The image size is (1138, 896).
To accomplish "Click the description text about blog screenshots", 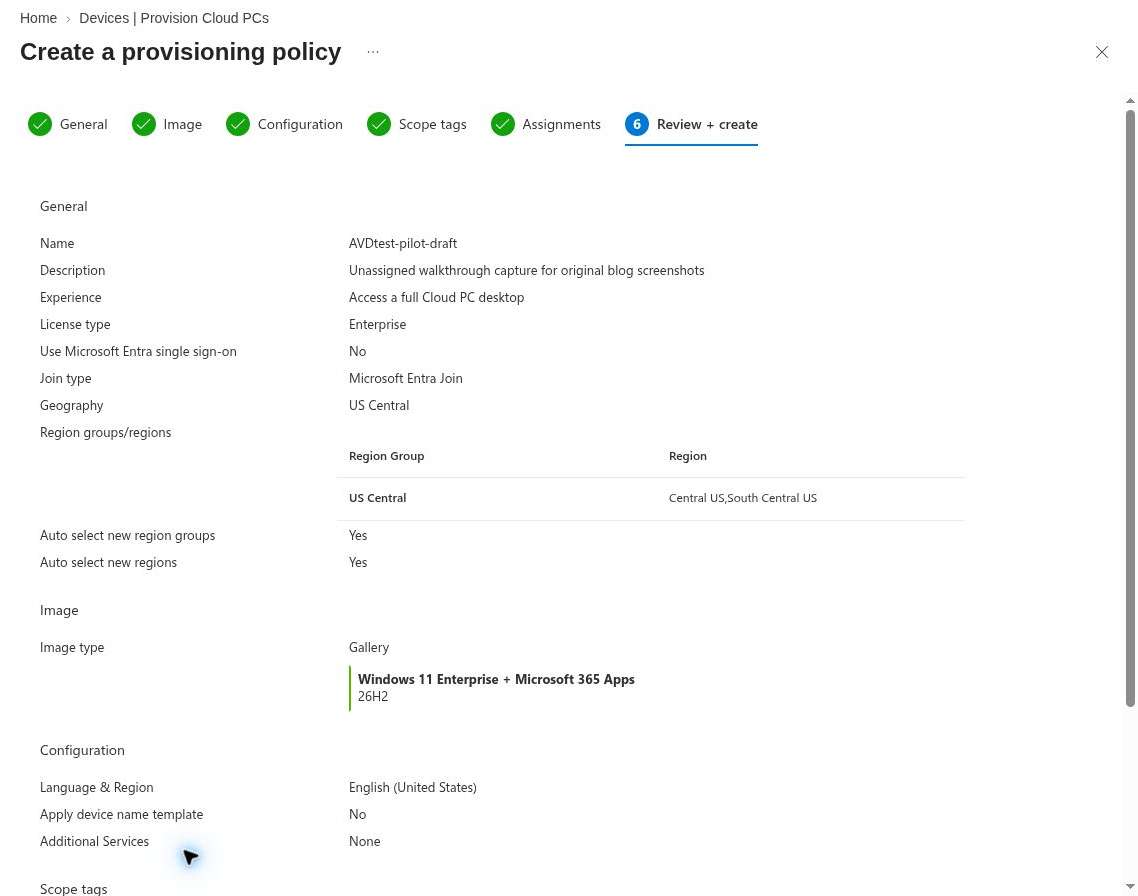I will click(x=526, y=271).
